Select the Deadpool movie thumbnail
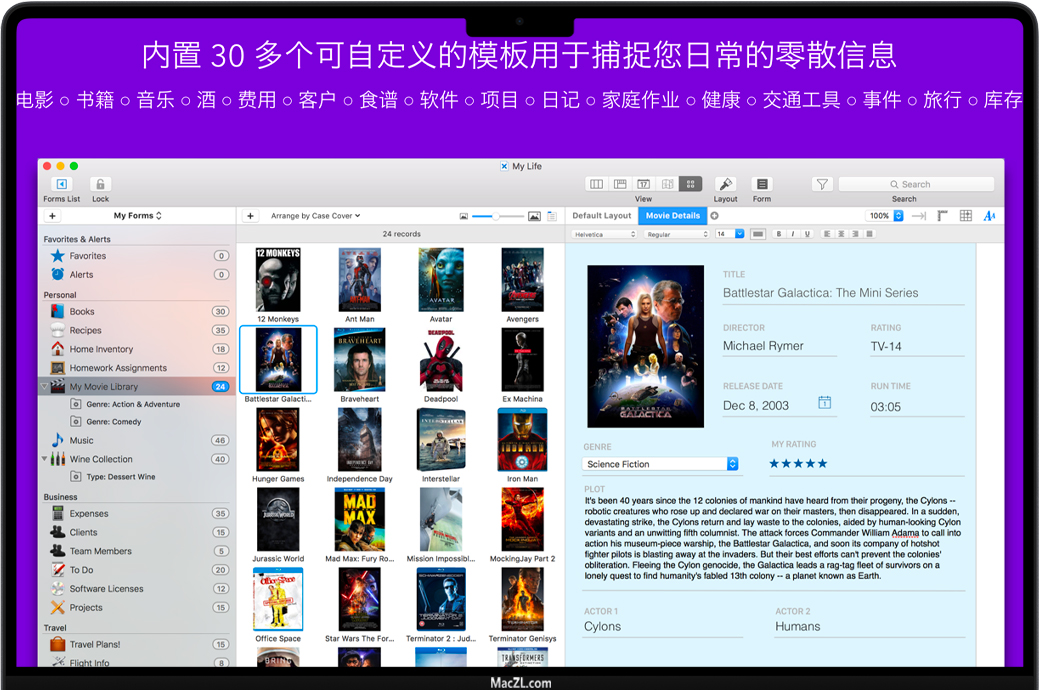The height and width of the screenshot is (690, 1040). pyautogui.click(x=440, y=360)
